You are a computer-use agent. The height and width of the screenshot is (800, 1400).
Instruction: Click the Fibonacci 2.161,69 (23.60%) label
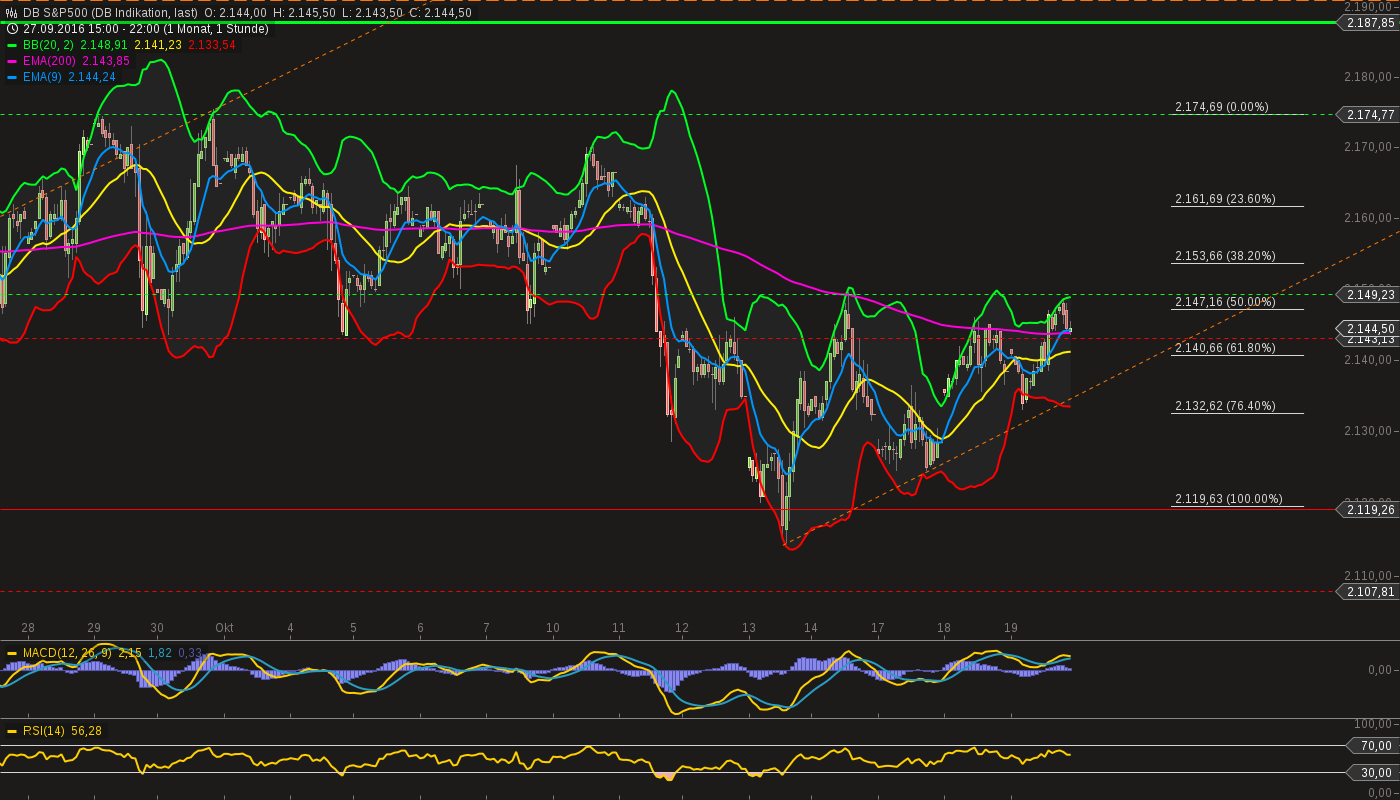pyautogui.click(x=1225, y=199)
